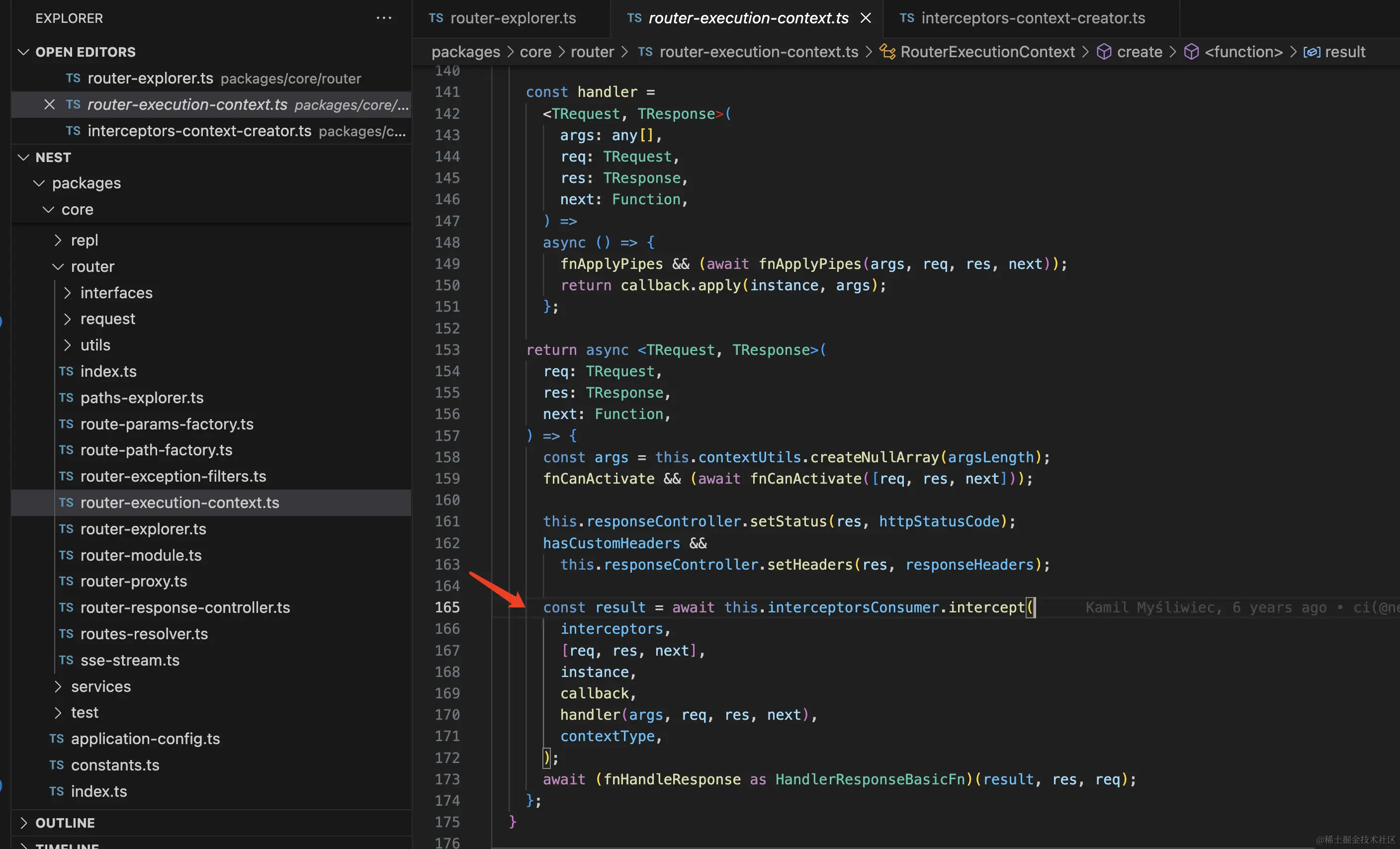Expand the test folder
The width and height of the screenshot is (1400, 849).
58,713
